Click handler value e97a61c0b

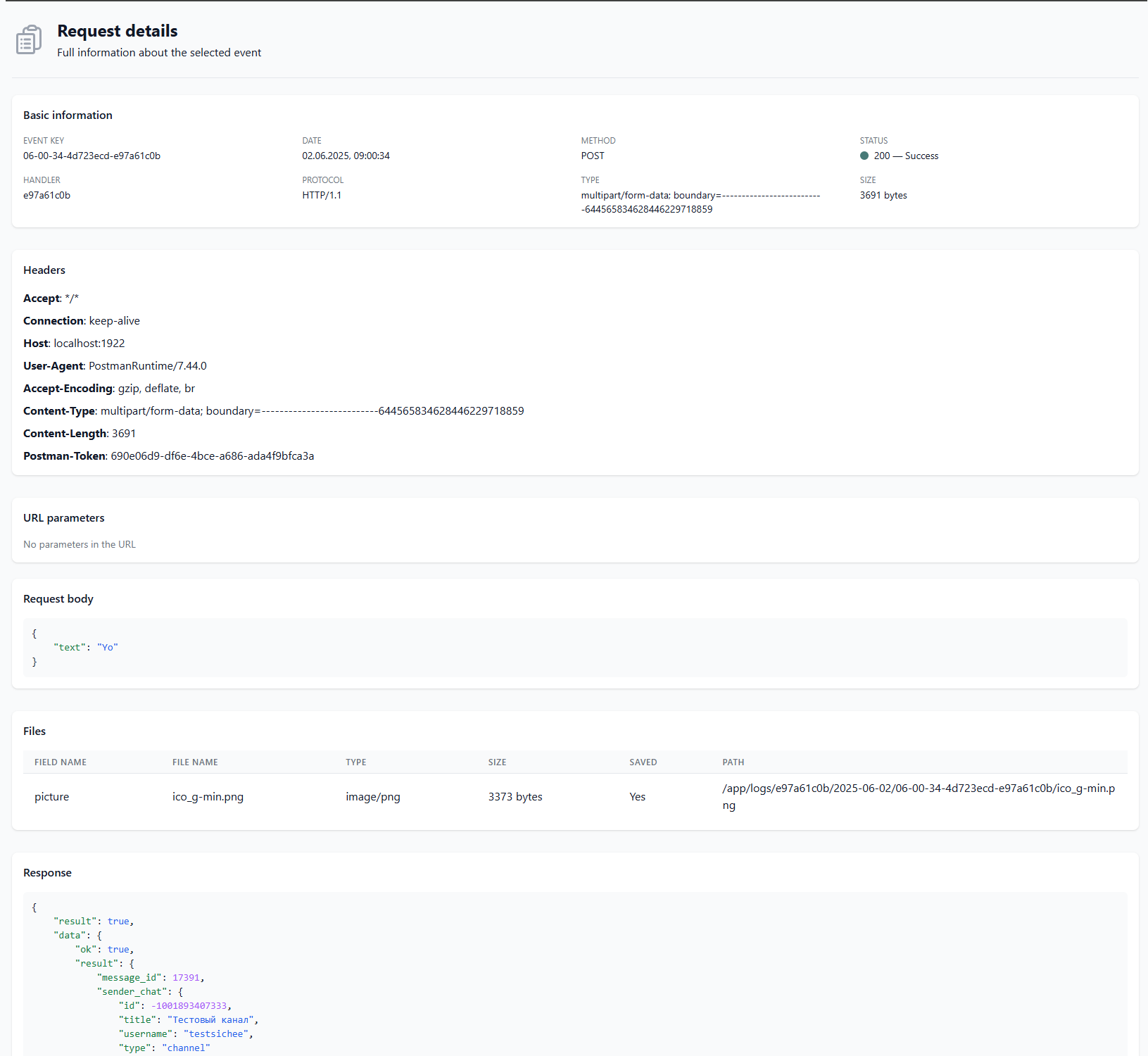[x=46, y=196]
